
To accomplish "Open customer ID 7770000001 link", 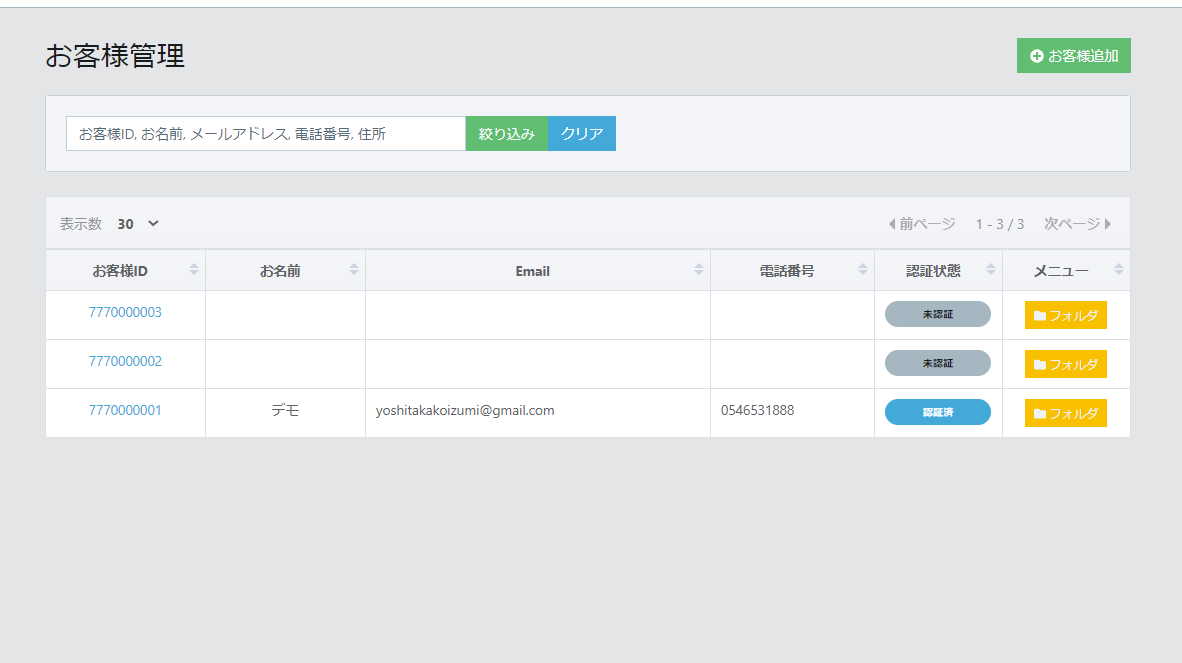I will (125, 411).
